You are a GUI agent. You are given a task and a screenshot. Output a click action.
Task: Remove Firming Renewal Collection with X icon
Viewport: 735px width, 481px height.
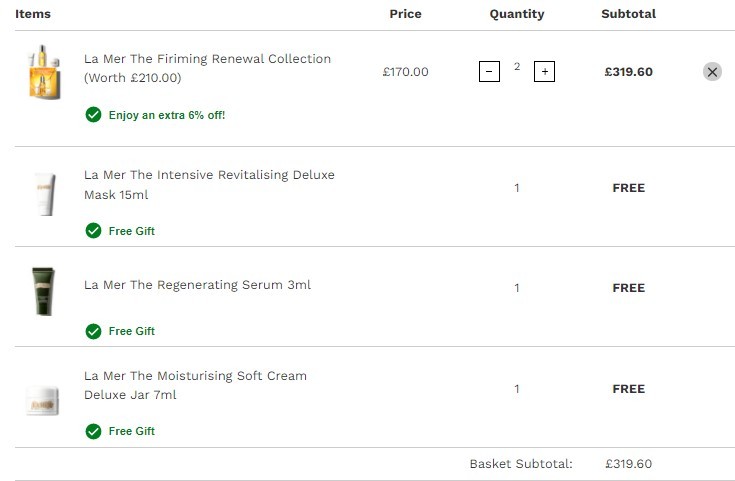[712, 72]
